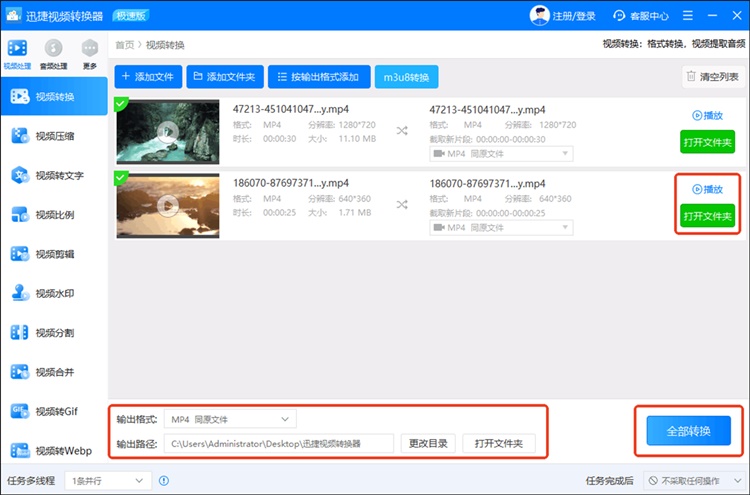Preview the 186070 sunset video thumbnail
The width and height of the screenshot is (750, 495).
168,206
